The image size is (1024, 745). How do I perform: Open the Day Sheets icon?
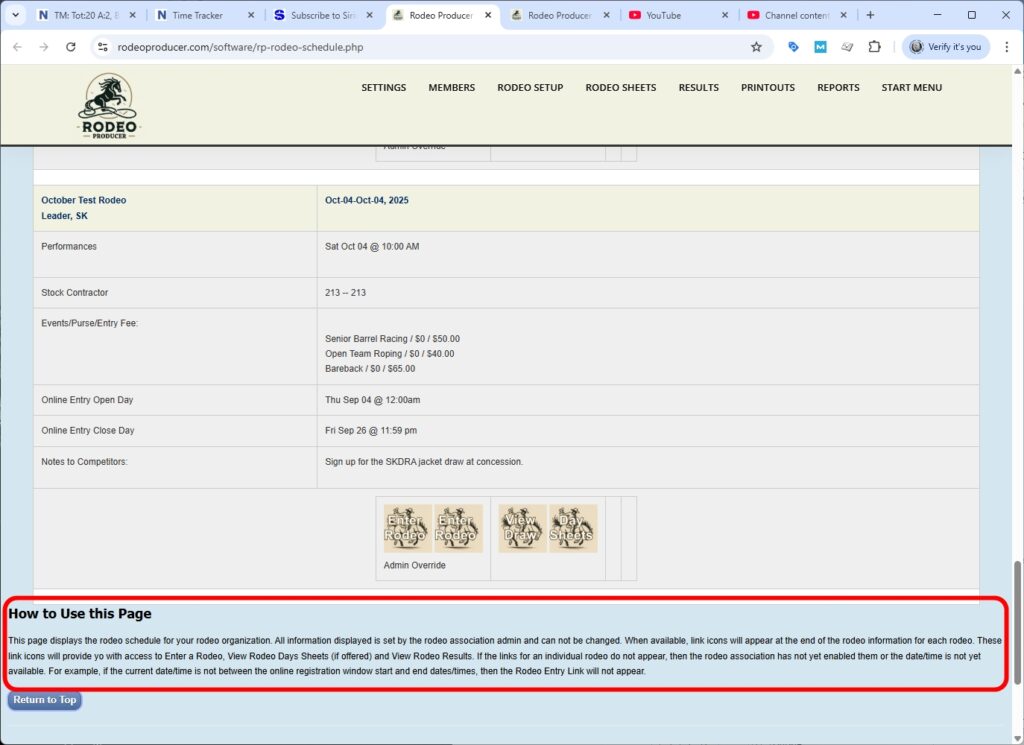click(x=573, y=528)
